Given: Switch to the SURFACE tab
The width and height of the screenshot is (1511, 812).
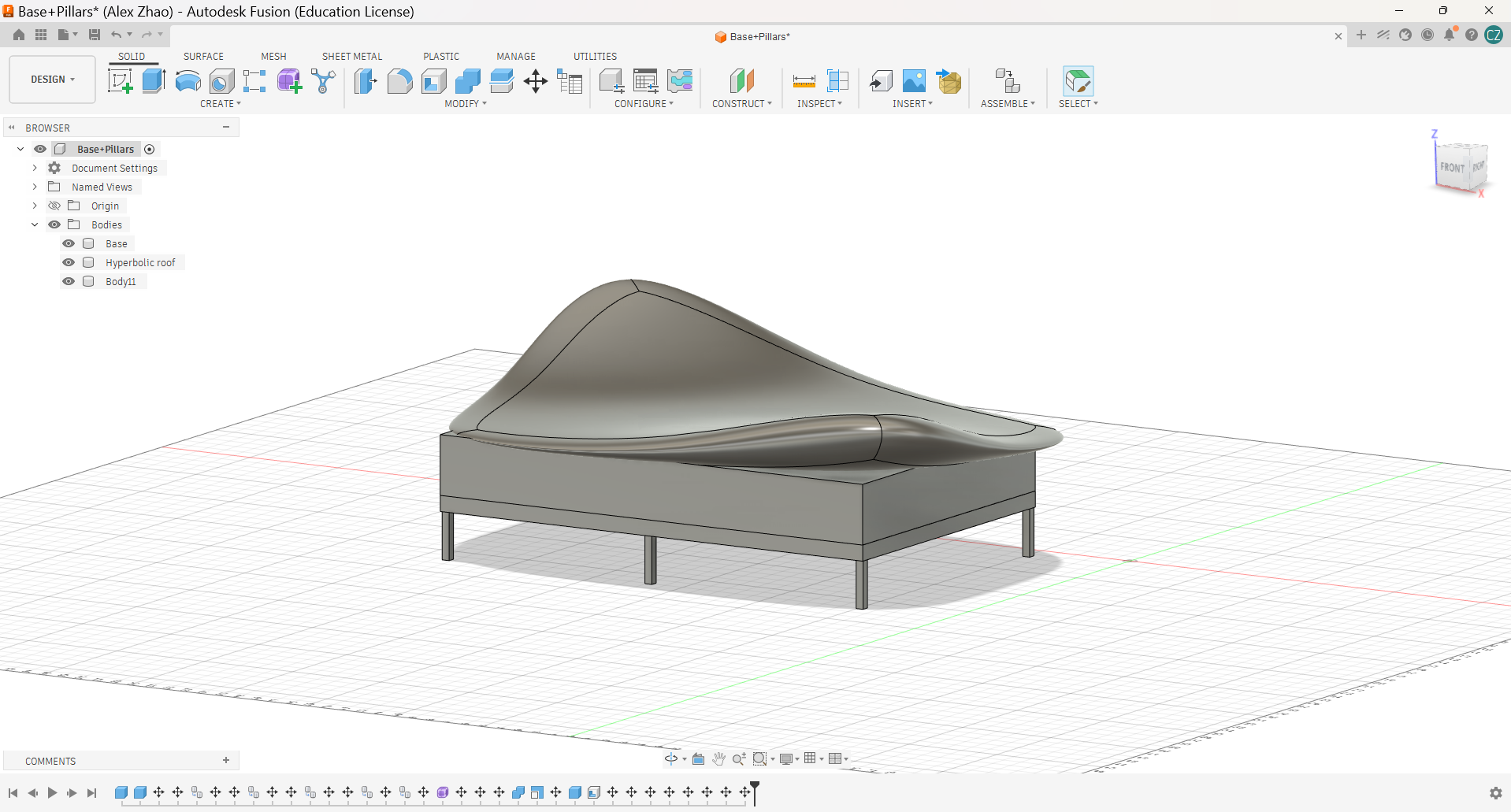Looking at the screenshot, I should (x=203, y=57).
